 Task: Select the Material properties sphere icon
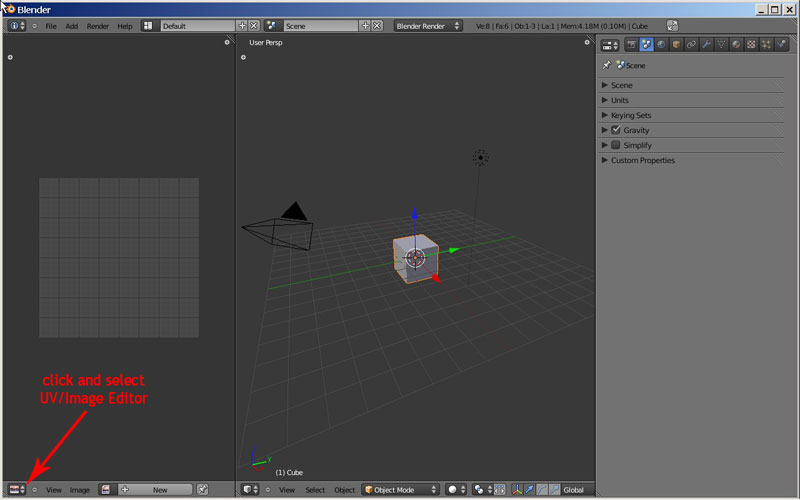(736, 45)
